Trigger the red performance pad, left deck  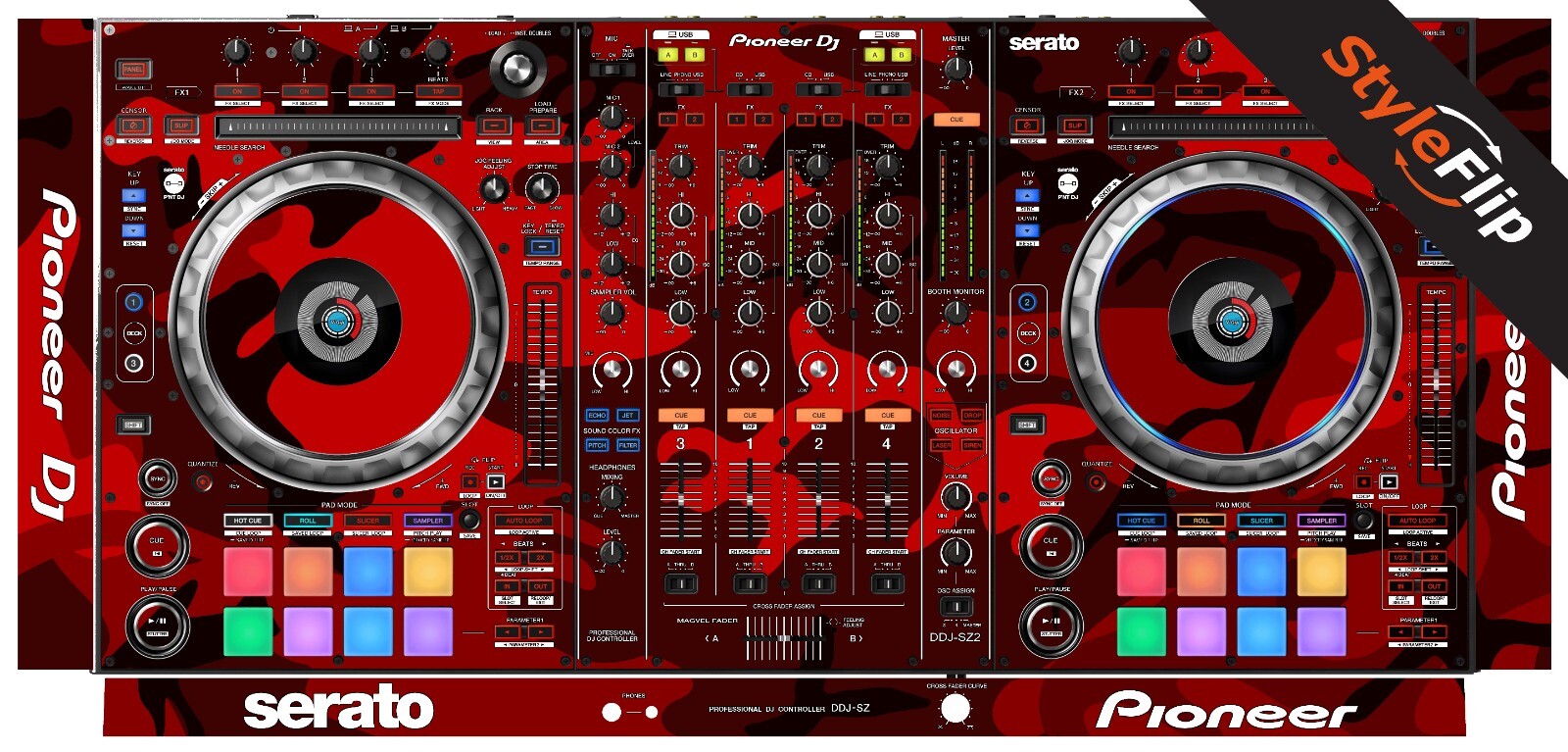click(248, 571)
